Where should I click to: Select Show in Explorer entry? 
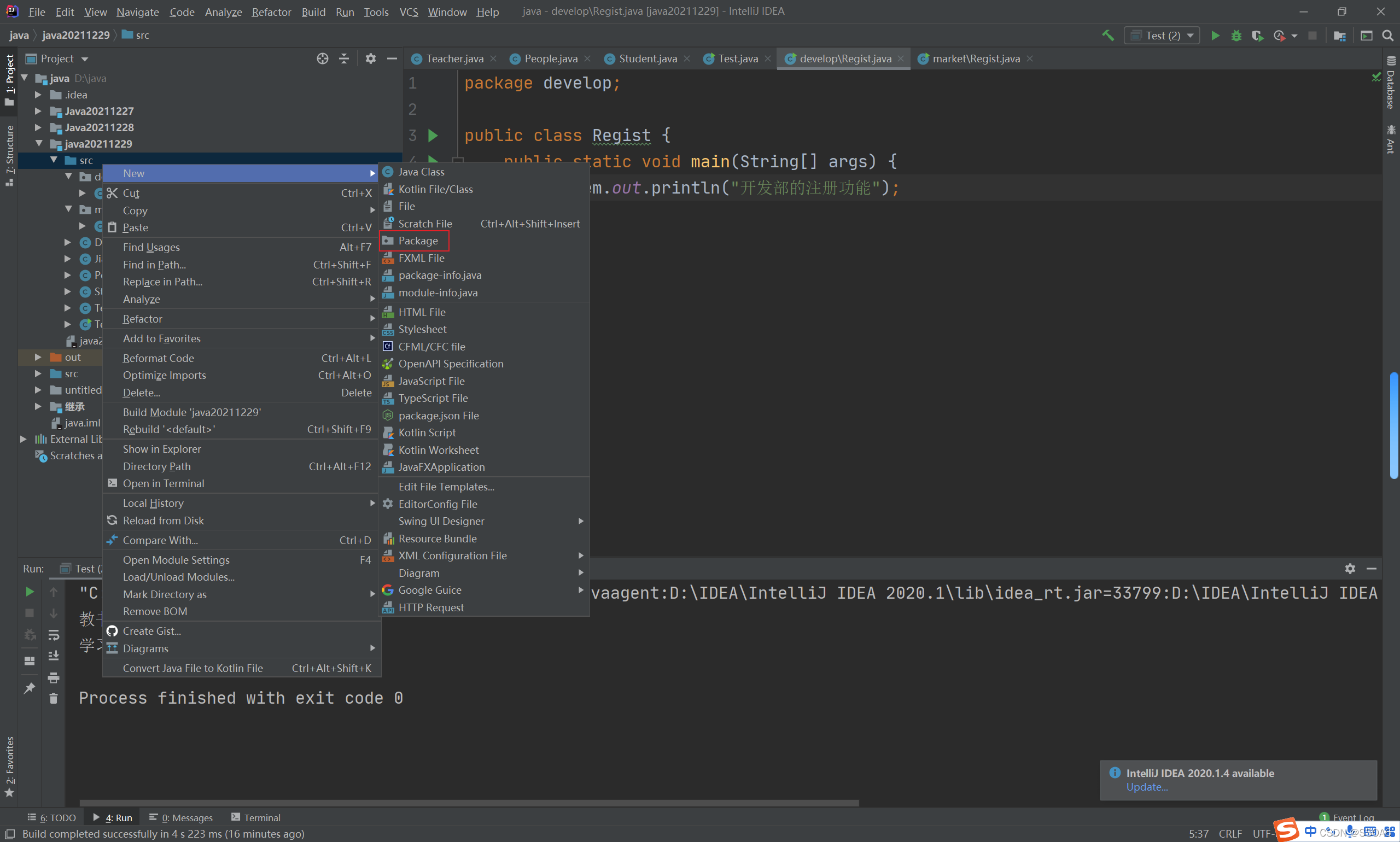pos(241,449)
